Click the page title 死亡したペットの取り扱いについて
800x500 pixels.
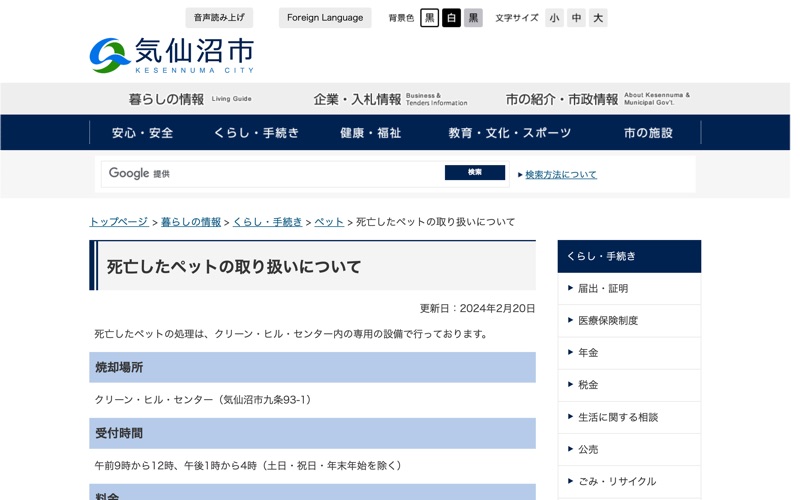coord(234,266)
